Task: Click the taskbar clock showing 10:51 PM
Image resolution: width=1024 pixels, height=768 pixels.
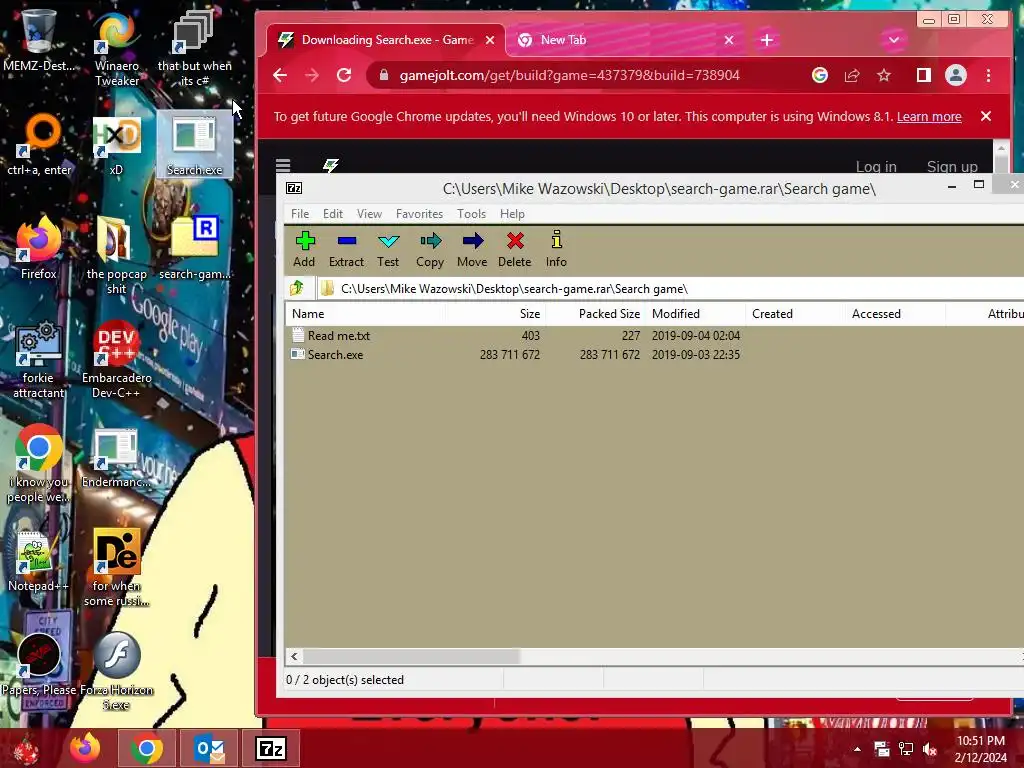Action: 980,749
